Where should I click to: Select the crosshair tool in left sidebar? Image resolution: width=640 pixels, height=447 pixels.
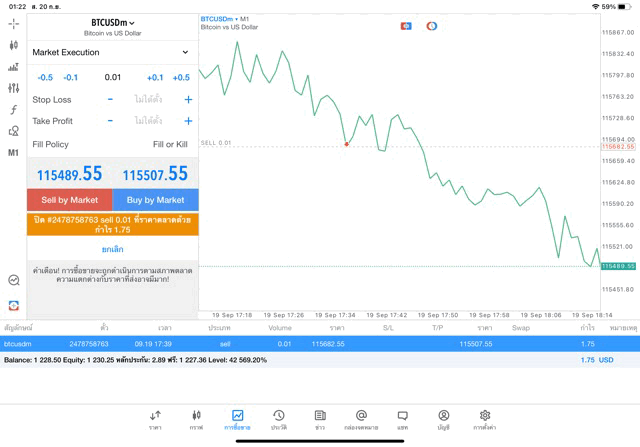pyautogui.click(x=13, y=23)
